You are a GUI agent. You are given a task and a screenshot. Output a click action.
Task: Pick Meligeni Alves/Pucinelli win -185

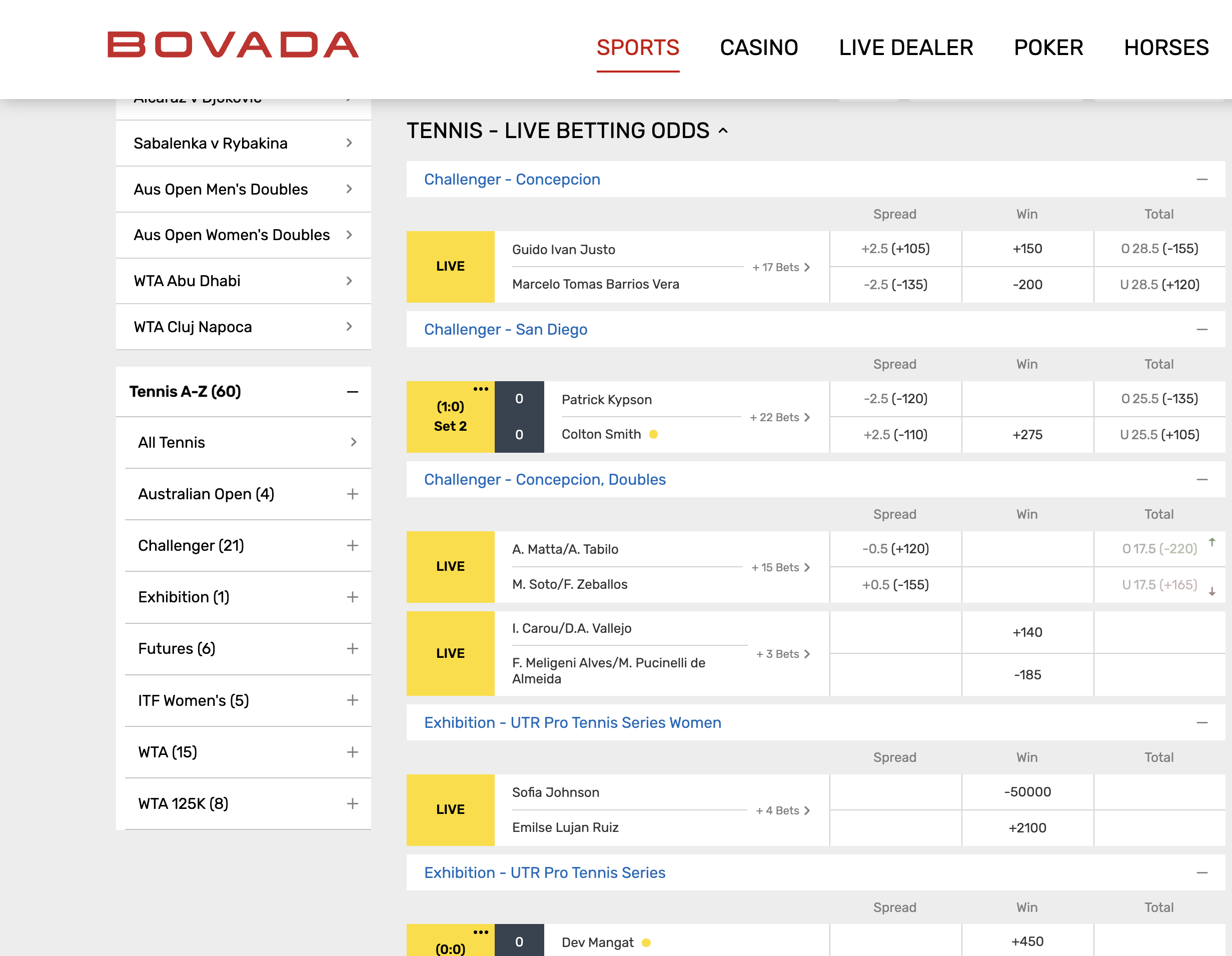point(1027,674)
